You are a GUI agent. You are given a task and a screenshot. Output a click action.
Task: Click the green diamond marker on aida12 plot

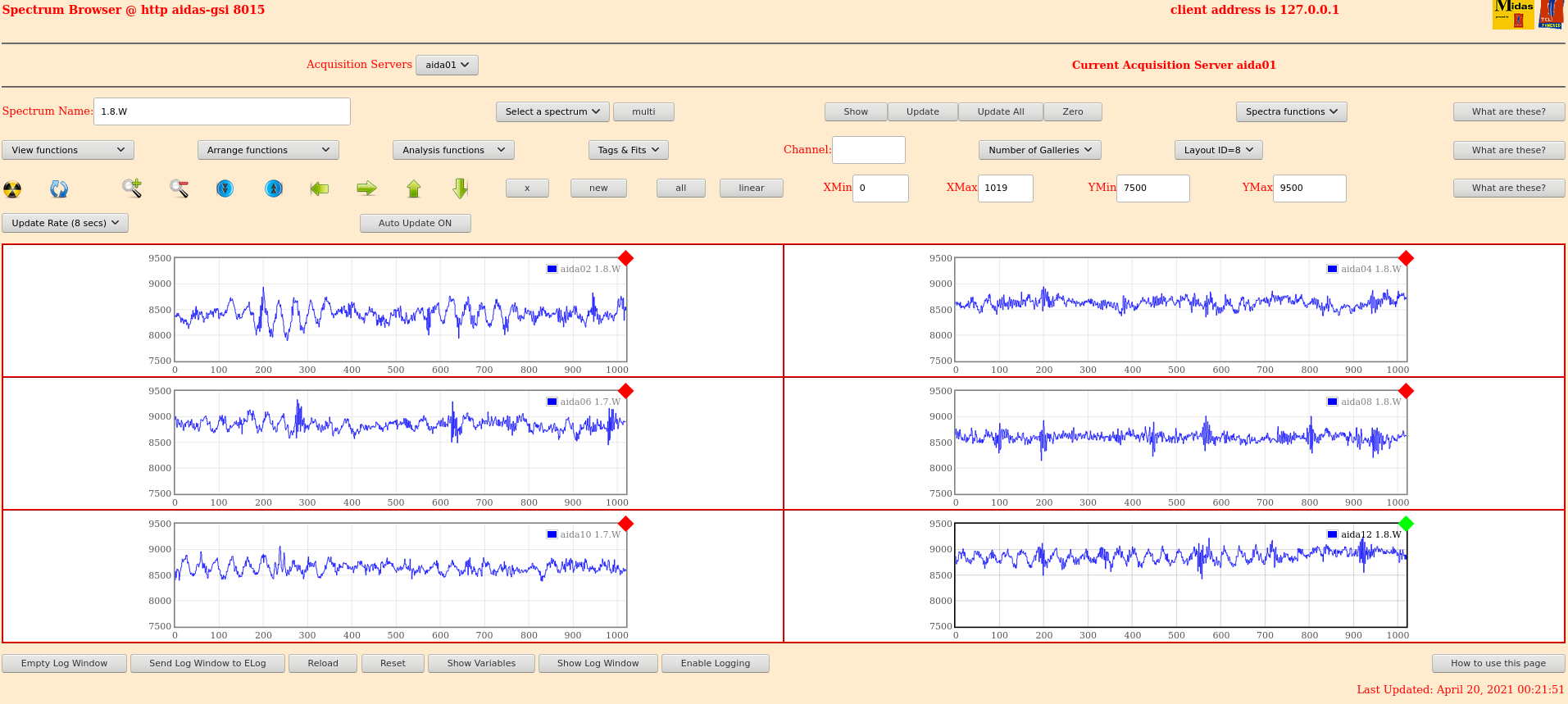coord(1407,524)
